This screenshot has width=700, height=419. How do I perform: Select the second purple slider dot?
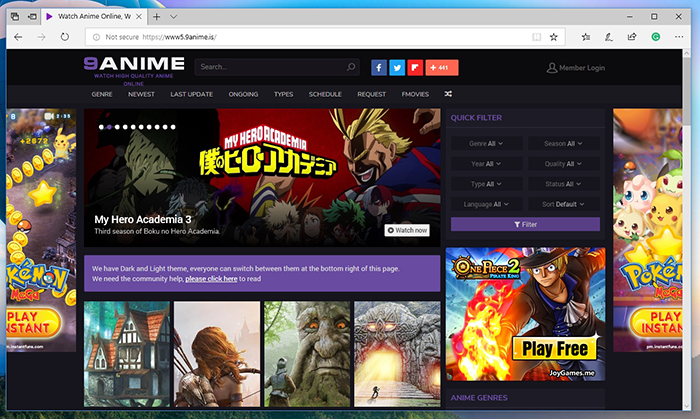point(109,127)
